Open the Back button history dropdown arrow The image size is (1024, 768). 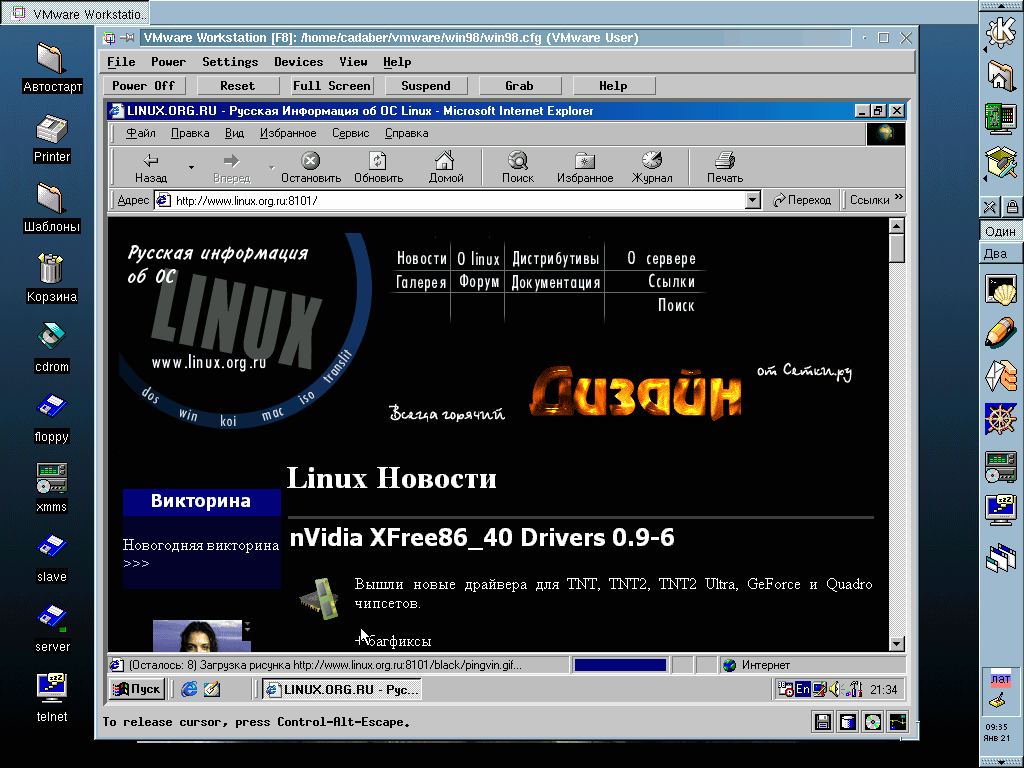[191, 167]
